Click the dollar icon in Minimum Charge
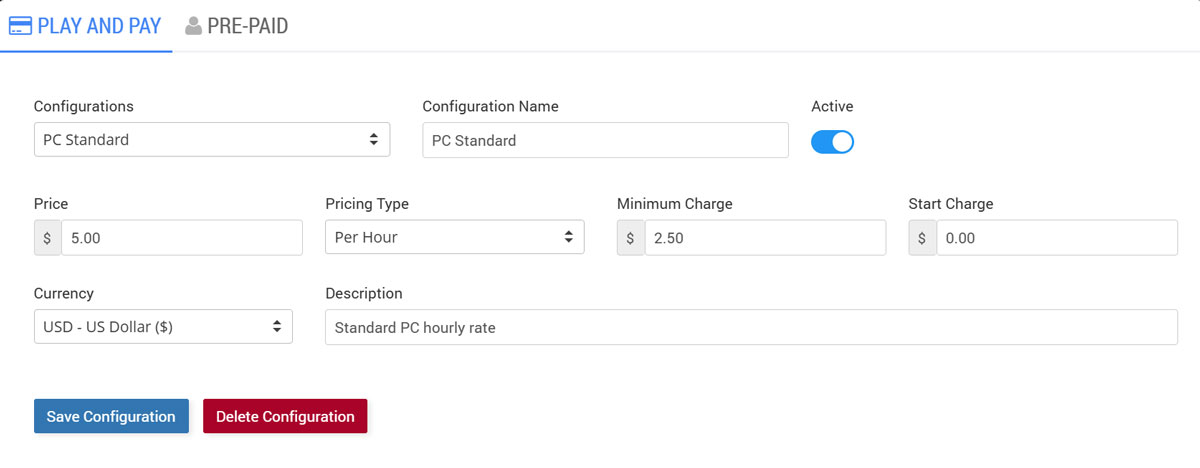The height and width of the screenshot is (468, 1200). point(631,238)
